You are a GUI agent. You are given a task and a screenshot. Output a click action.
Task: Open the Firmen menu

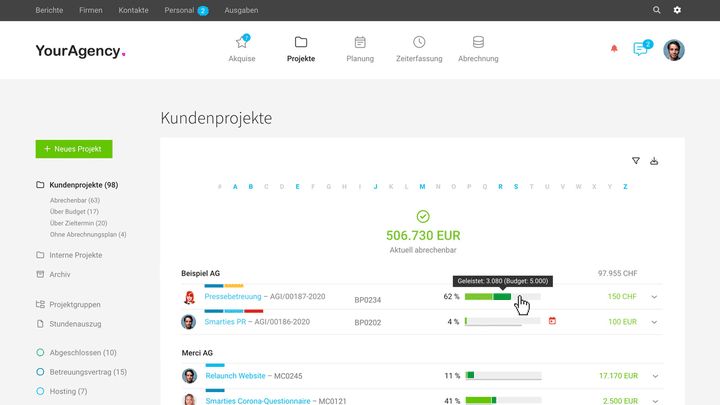(90, 10)
